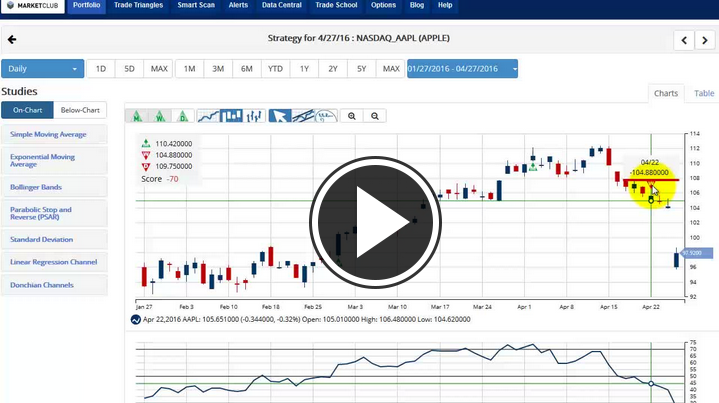Add Exponential Moving Average study
Screen dimensions: 719x403
click(54, 160)
